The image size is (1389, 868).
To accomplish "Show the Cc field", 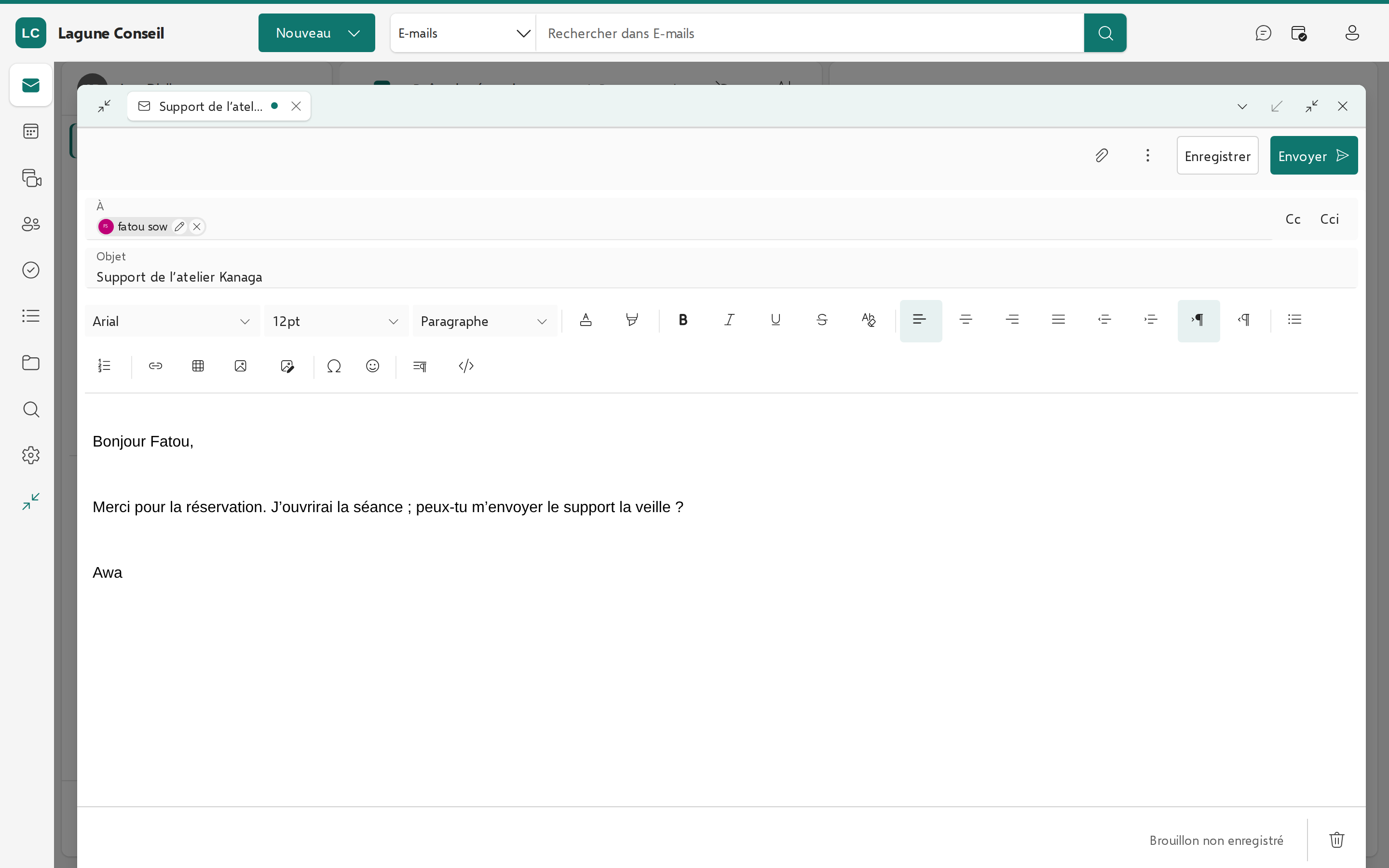I will click(x=1293, y=219).
